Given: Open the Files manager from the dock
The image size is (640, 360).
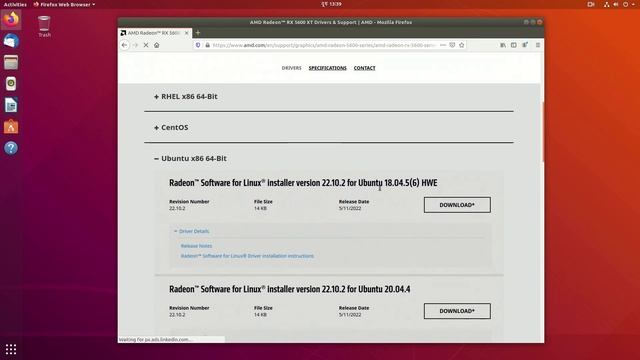Looking at the screenshot, I should pos(11,62).
